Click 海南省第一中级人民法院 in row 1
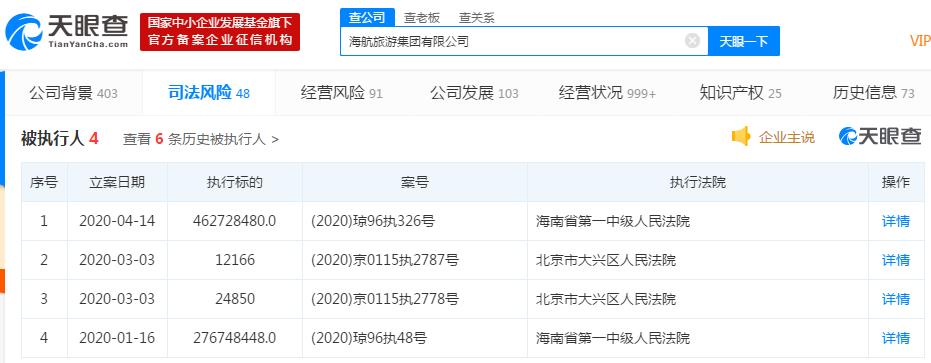 click(x=613, y=221)
